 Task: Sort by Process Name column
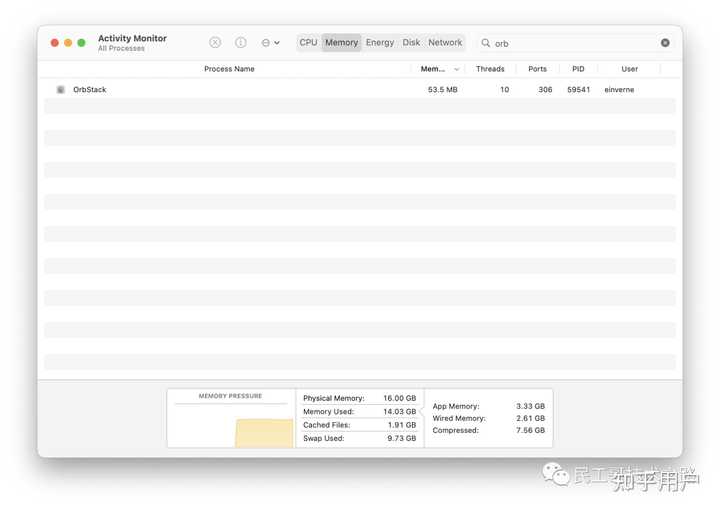pos(229,69)
